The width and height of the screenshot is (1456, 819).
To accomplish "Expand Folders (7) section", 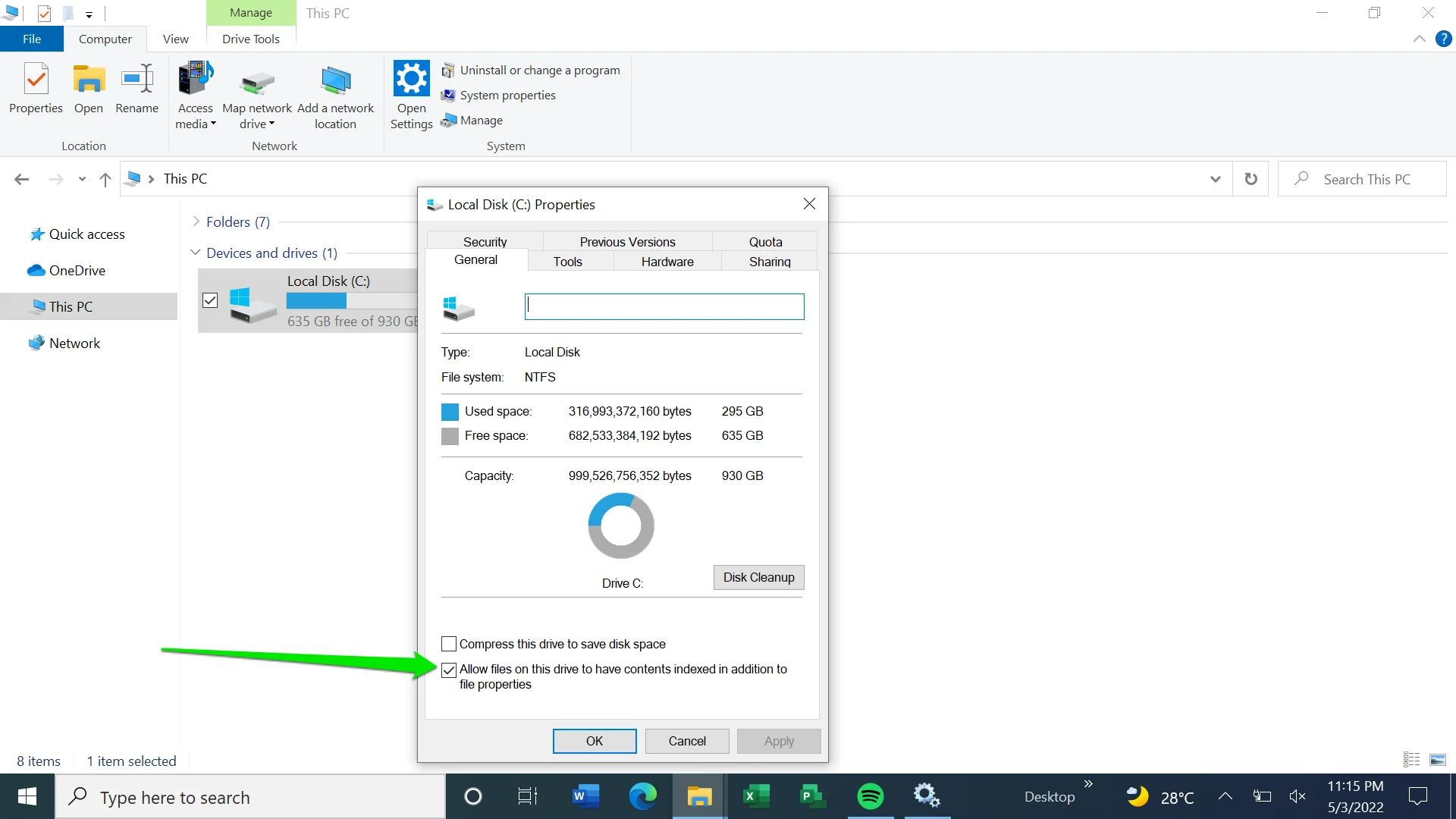I will click(x=196, y=221).
